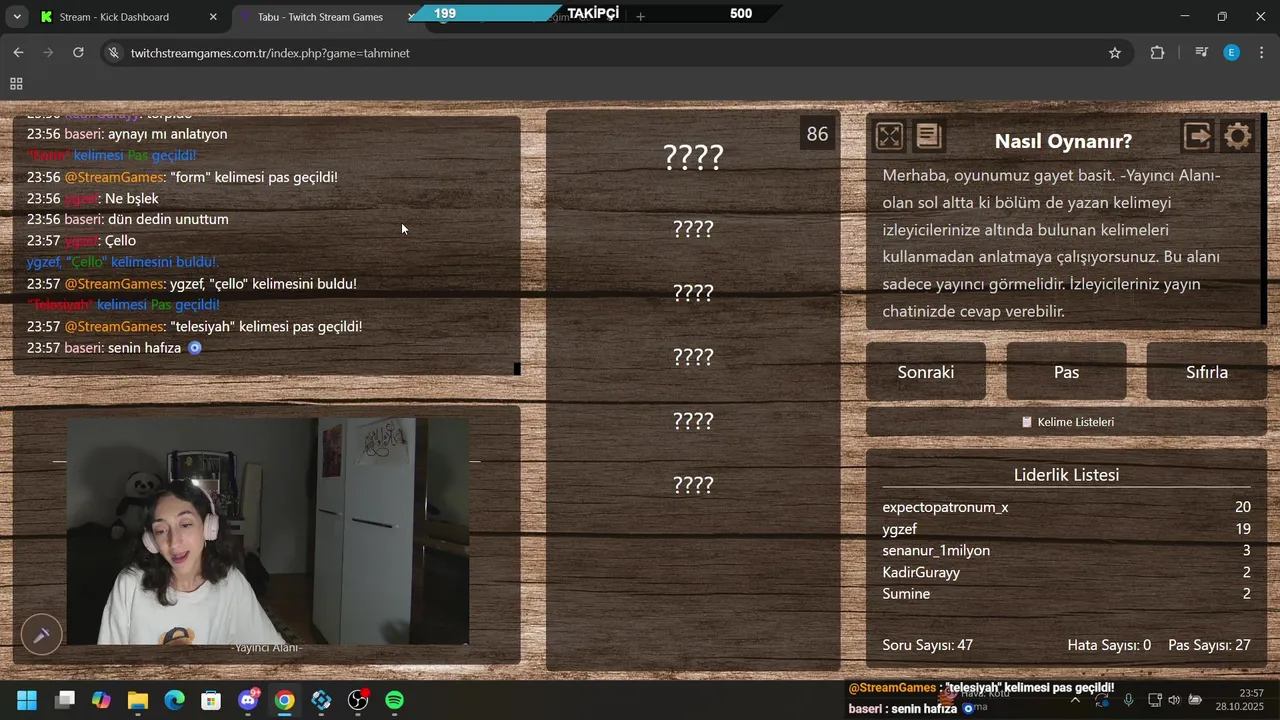Image resolution: width=1280 pixels, height=720 pixels.
Task: Open Task View in taskbar
Action: (65, 700)
